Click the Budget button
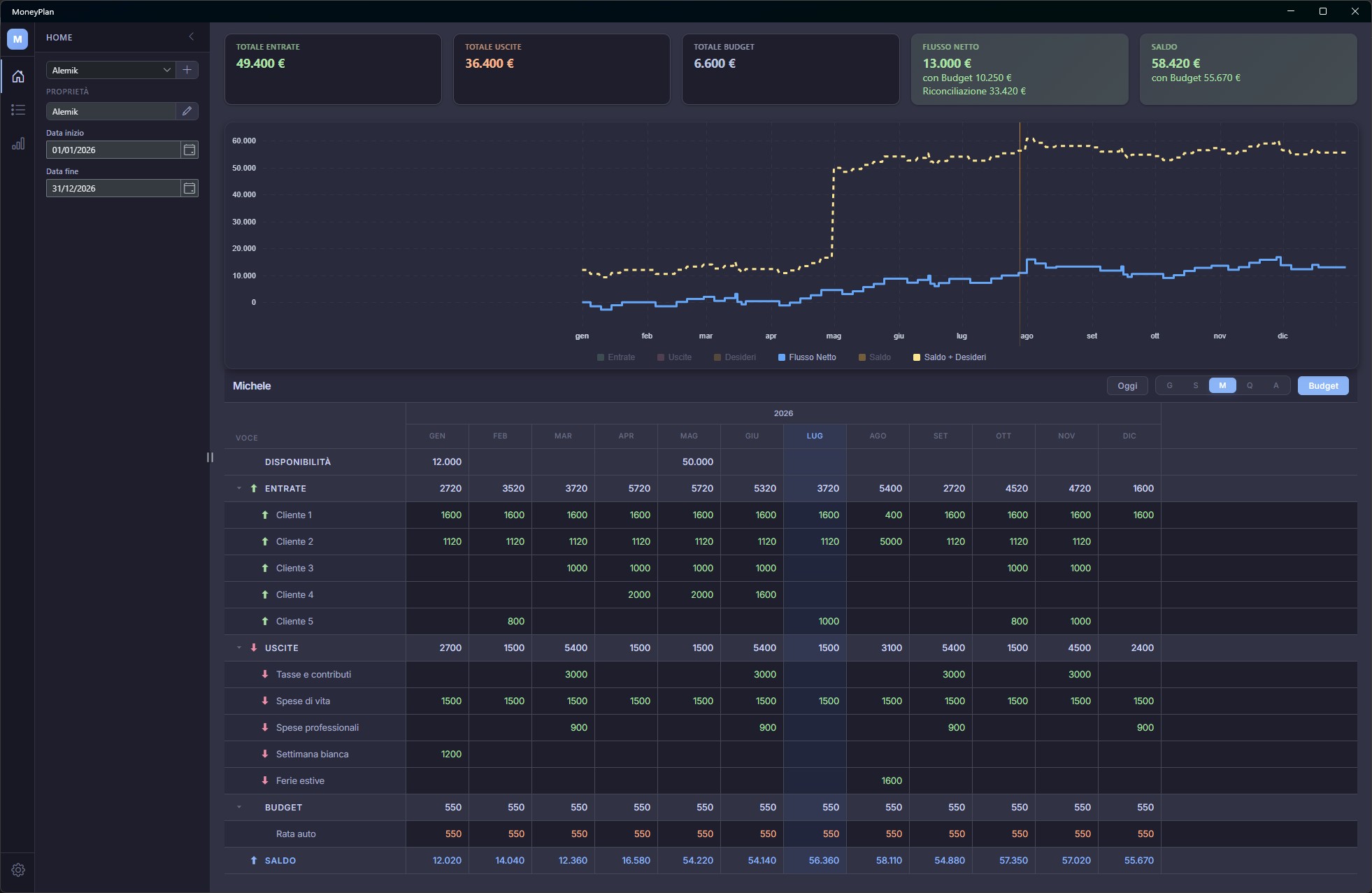1372x893 pixels. (1323, 386)
